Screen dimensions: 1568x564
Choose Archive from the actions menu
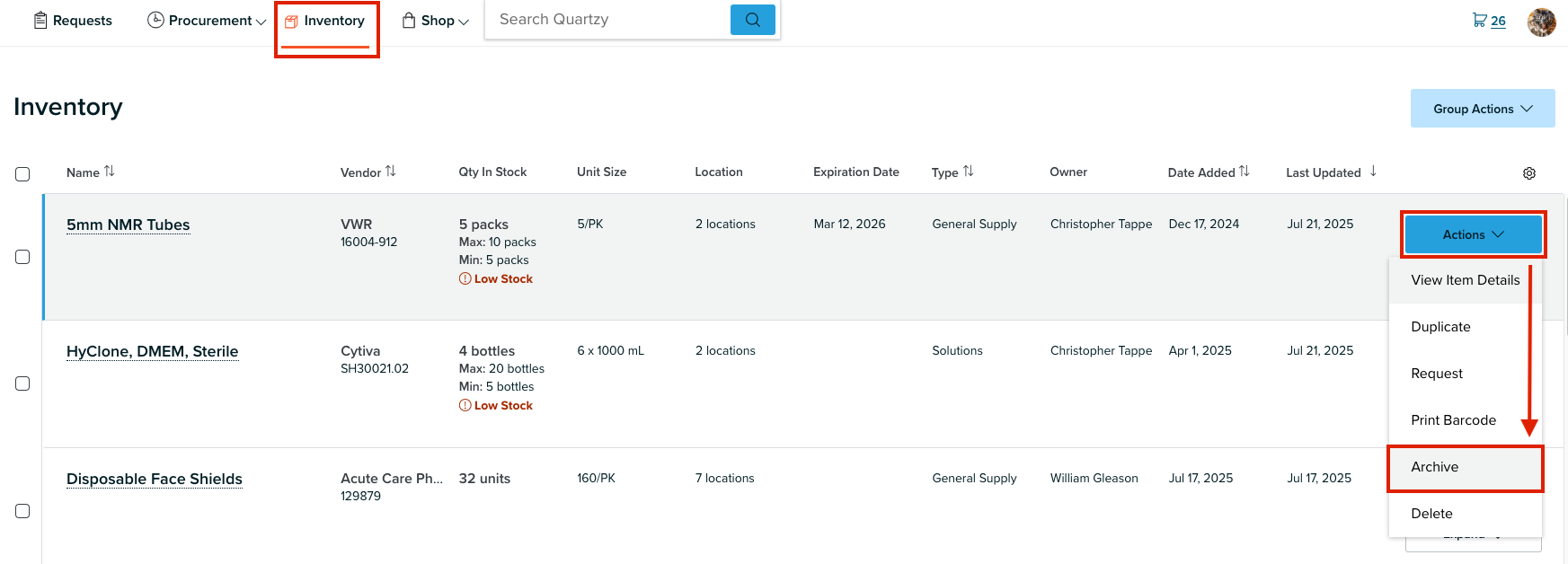tap(1466, 467)
